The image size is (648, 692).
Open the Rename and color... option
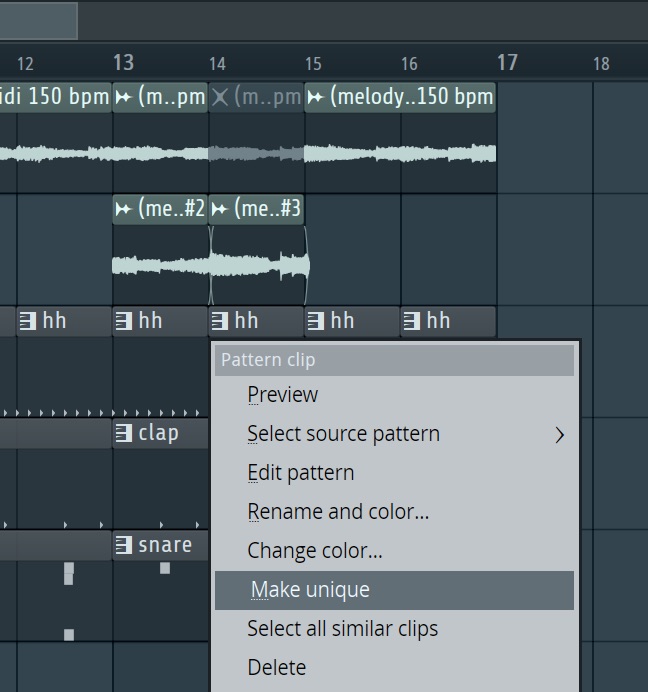click(394, 512)
